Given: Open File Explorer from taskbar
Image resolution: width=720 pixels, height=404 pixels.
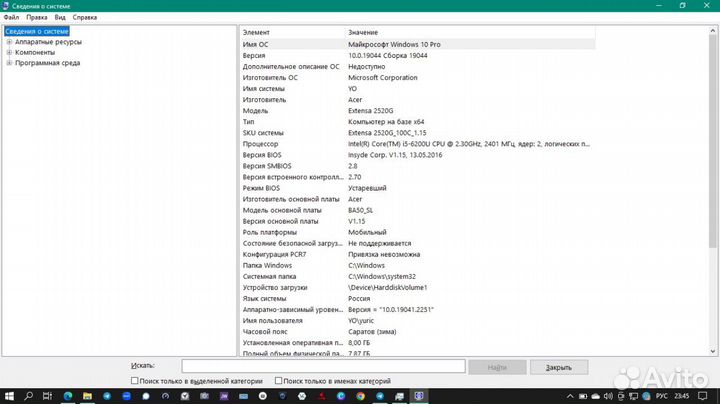Looking at the screenshot, I should point(87,396).
